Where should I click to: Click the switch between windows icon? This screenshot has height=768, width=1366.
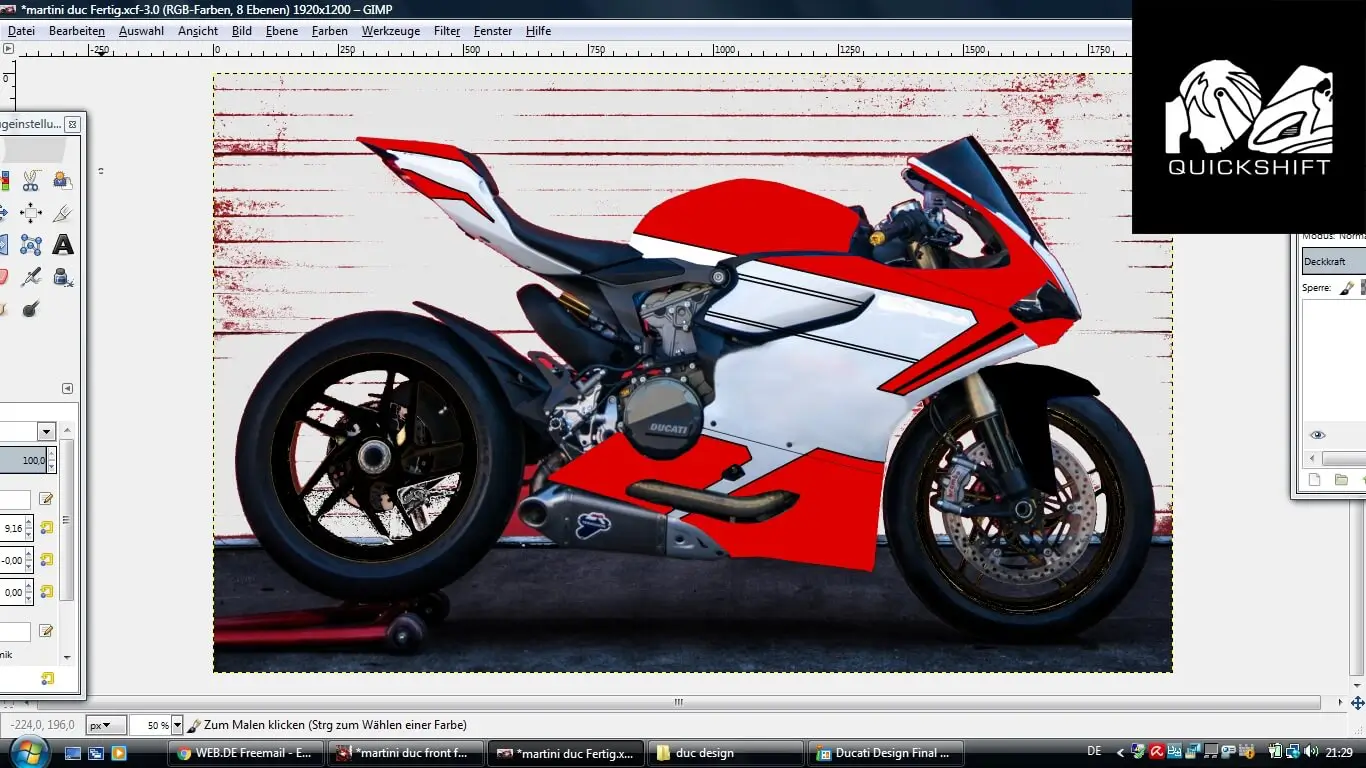coord(96,753)
